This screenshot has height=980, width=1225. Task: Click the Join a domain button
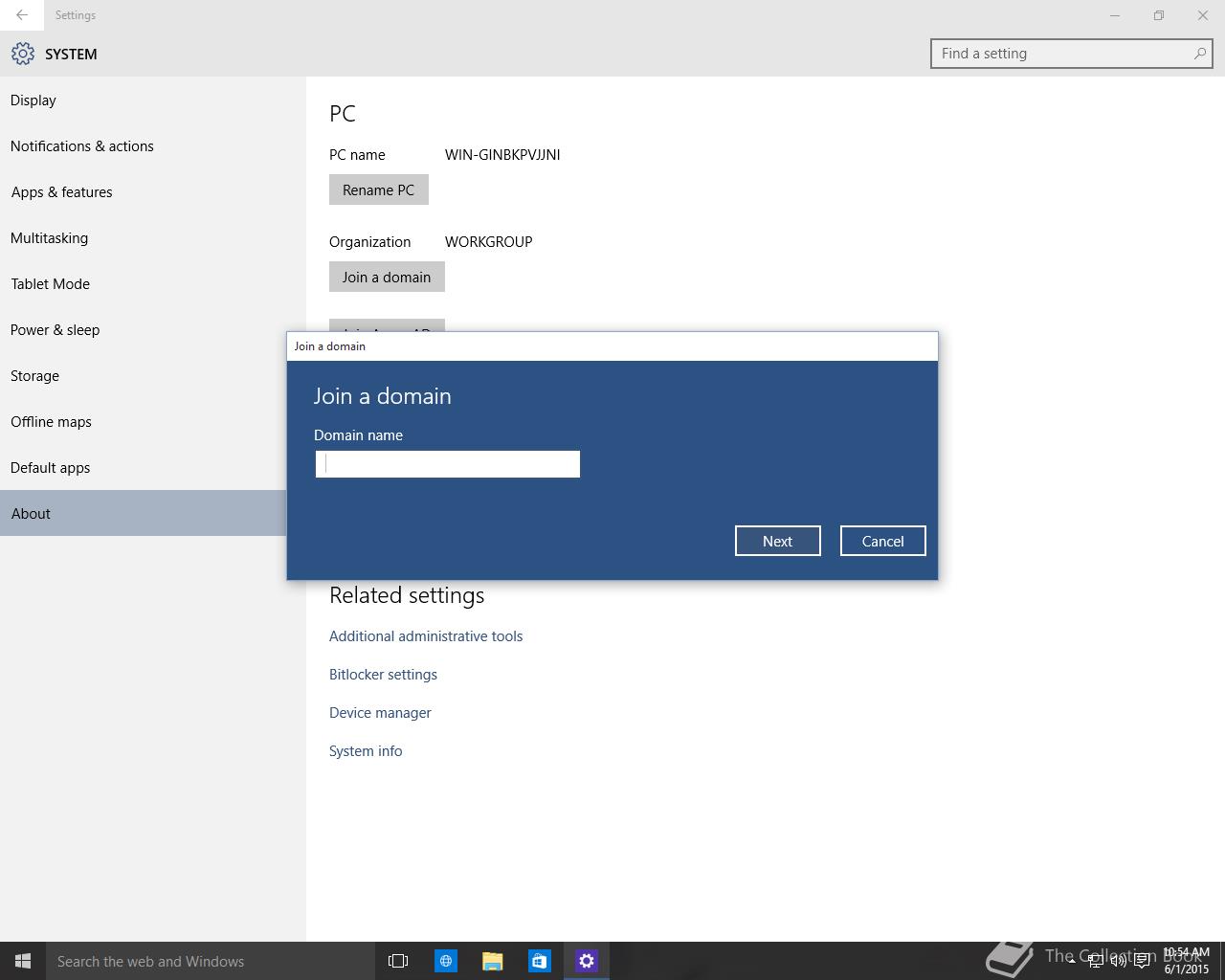pyautogui.click(x=387, y=277)
